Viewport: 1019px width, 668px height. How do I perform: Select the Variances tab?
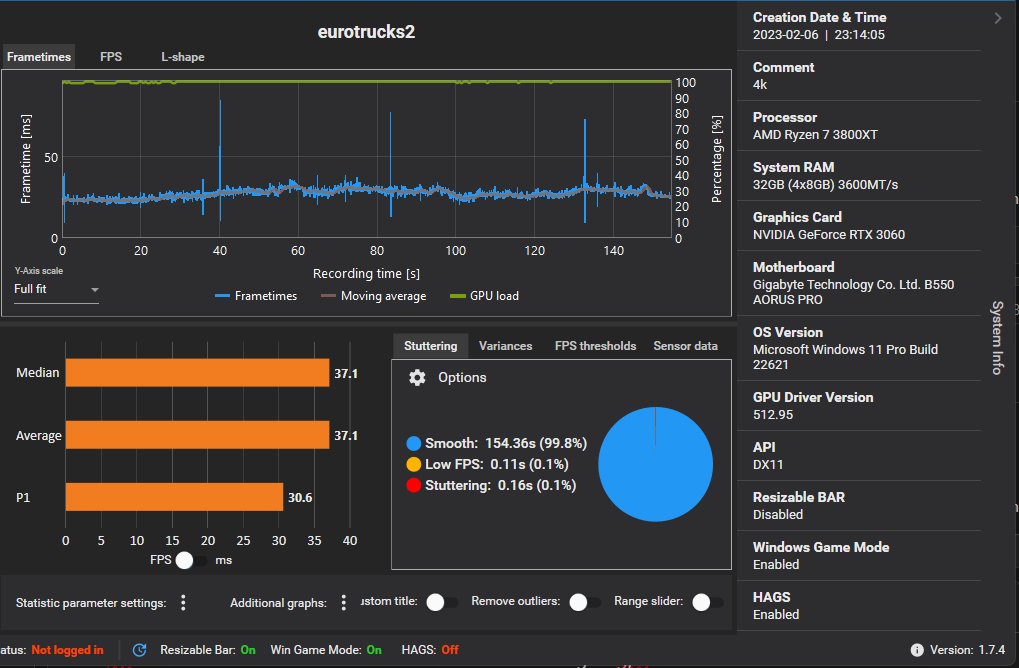[x=506, y=346]
